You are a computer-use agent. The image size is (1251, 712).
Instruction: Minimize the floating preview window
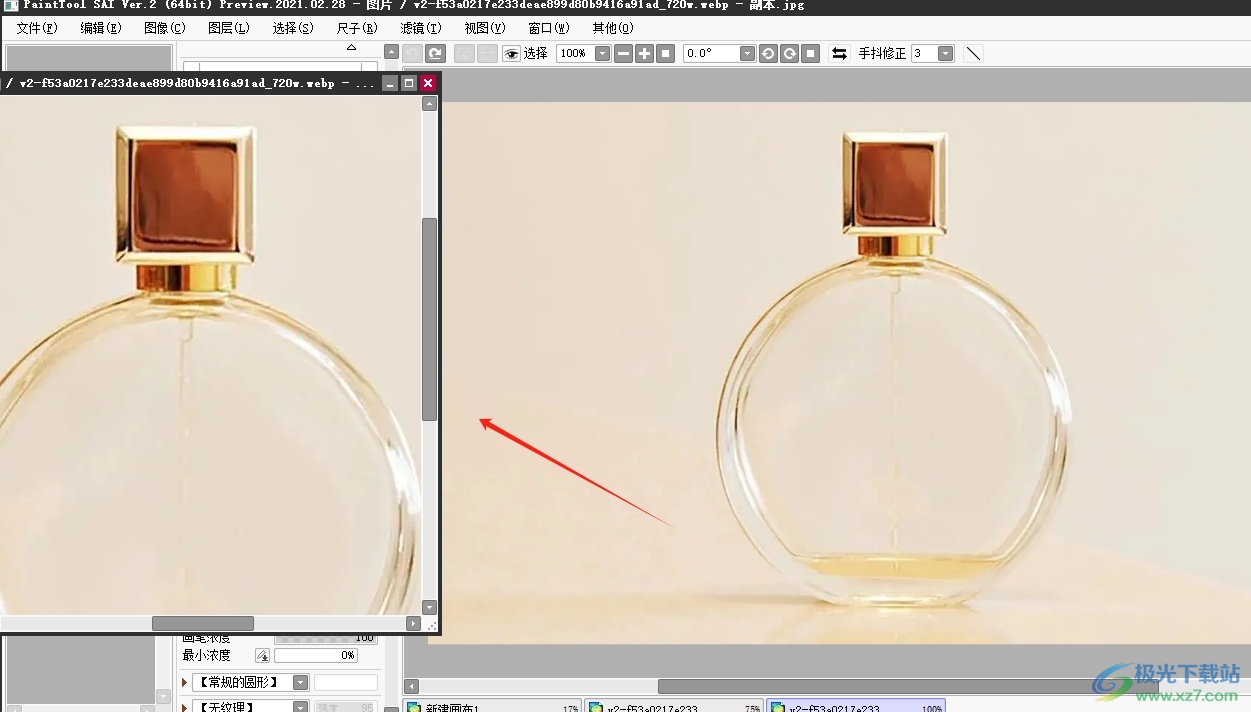390,83
